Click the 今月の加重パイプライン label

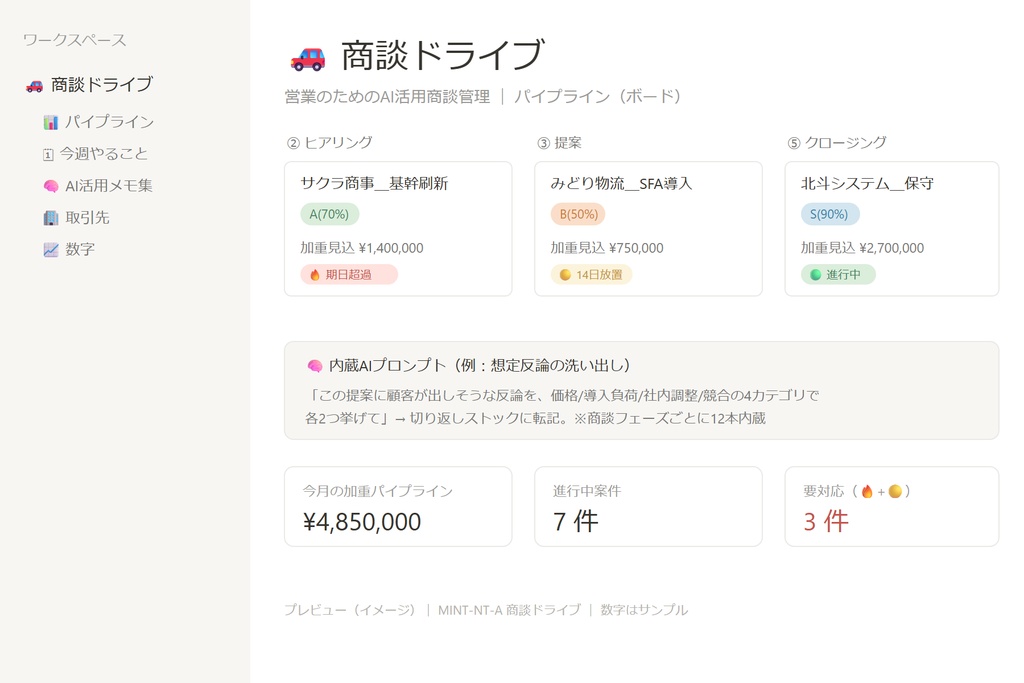[x=377, y=491]
